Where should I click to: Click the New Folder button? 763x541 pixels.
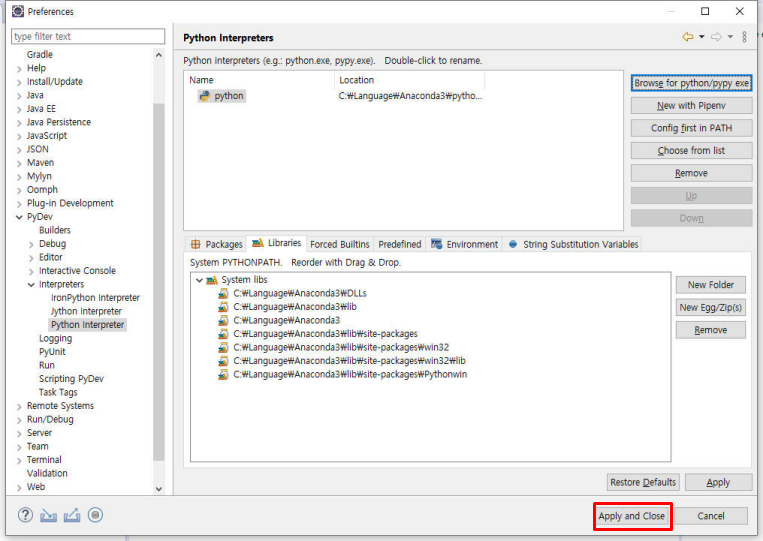point(710,285)
